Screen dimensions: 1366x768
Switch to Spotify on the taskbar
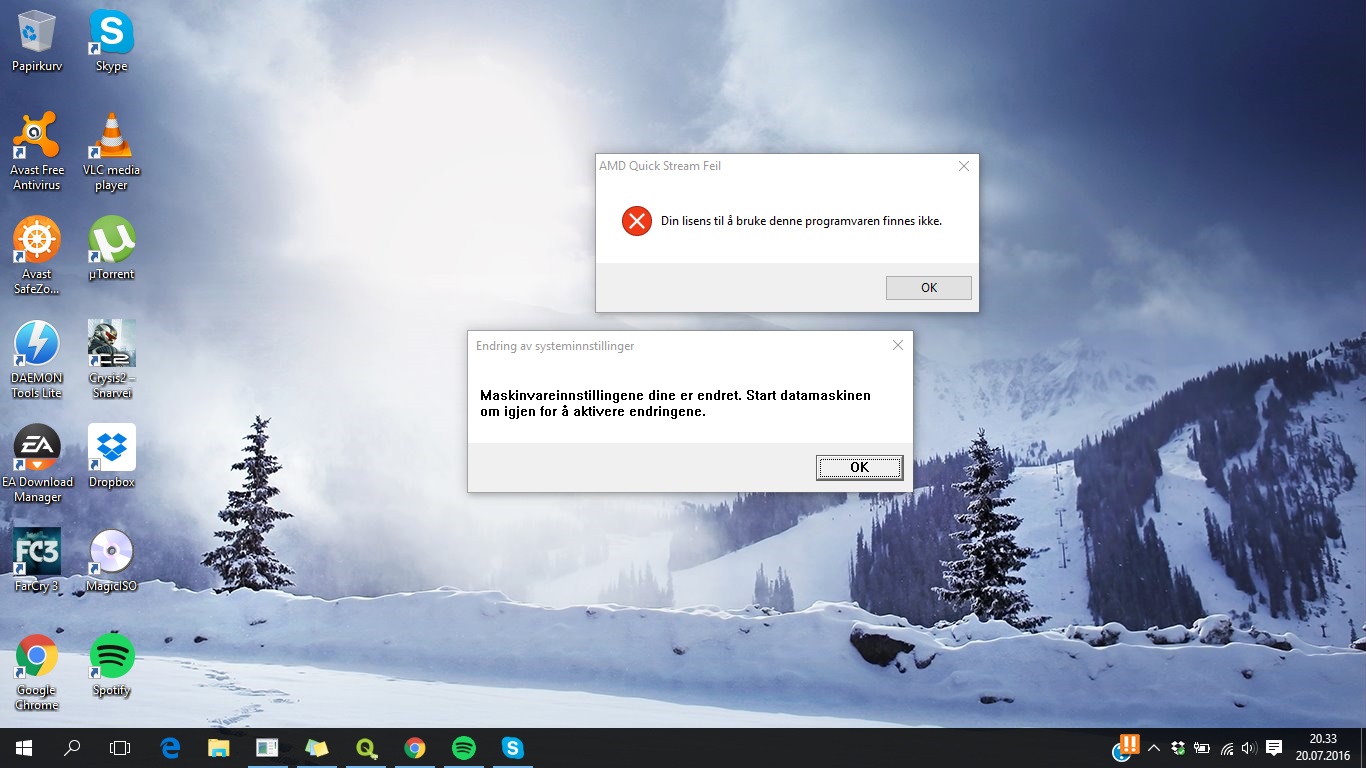tap(463, 748)
